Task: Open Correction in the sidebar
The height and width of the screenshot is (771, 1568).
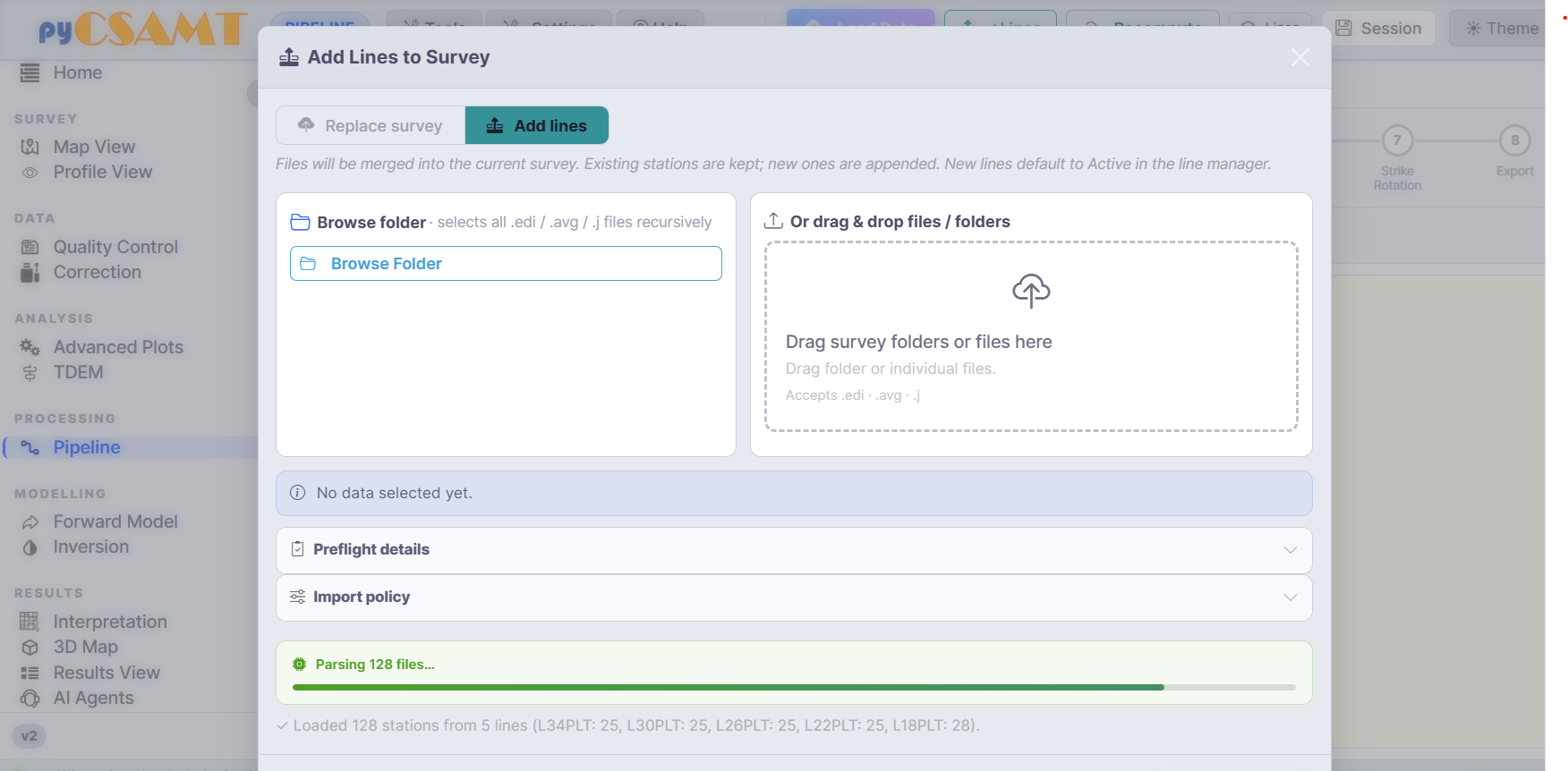Action: (98, 272)
